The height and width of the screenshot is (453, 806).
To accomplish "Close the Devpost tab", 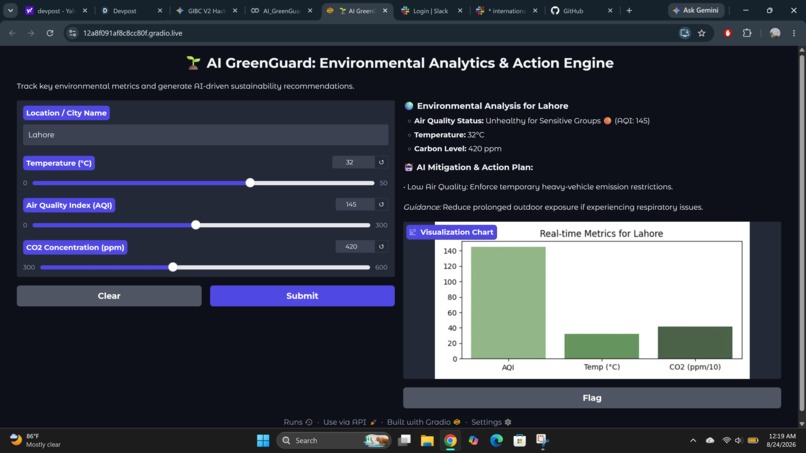I will [160, 10].
